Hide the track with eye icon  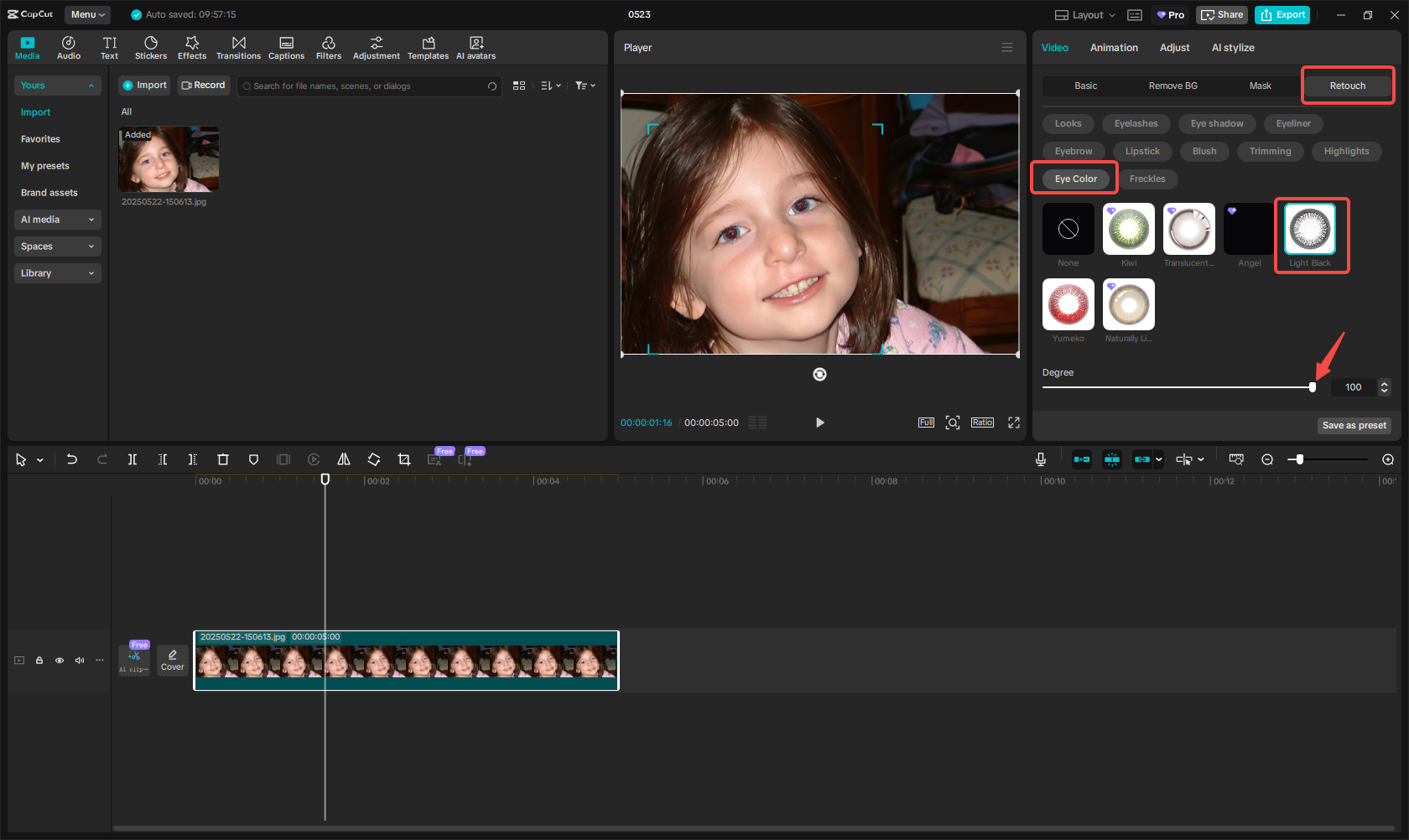(x=60, y=661)
